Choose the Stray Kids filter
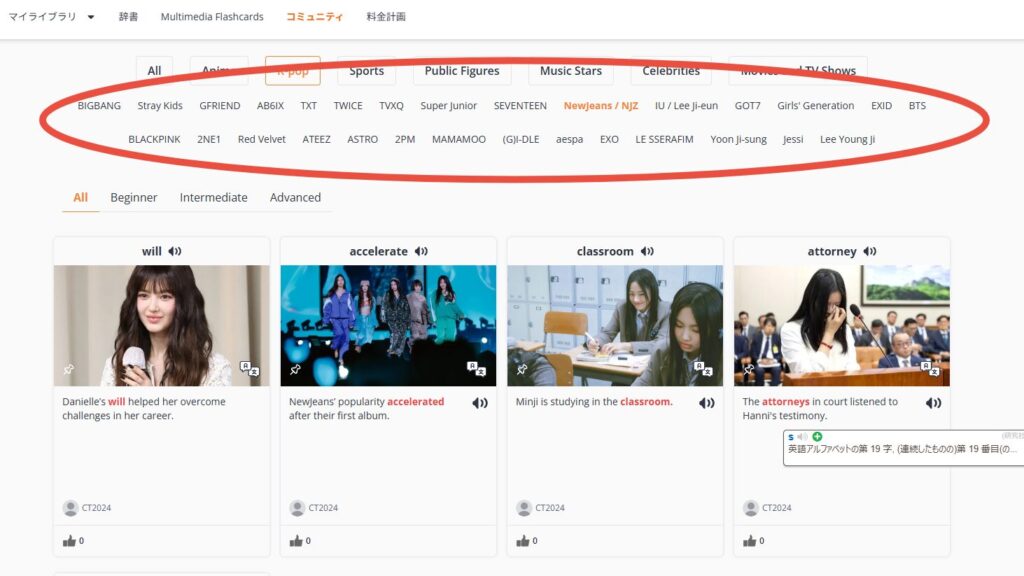The image size is (1024, 576). pos(160,105)
